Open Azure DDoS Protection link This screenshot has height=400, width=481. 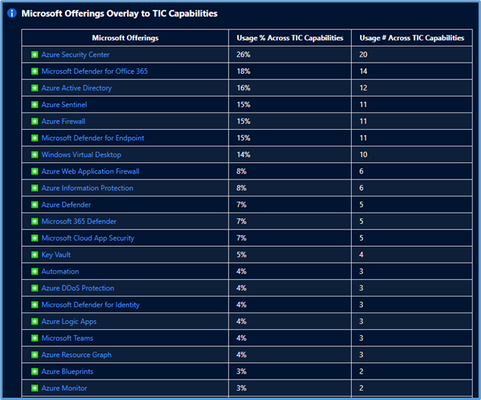click(x=78, y=288)
